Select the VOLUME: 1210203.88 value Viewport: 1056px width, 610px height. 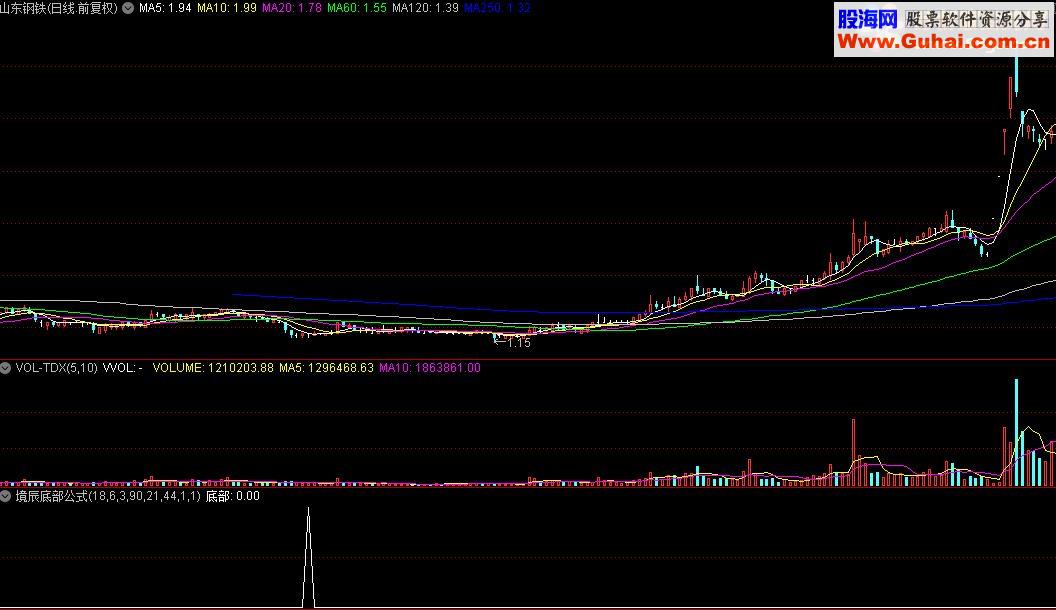tap(213, 368)
